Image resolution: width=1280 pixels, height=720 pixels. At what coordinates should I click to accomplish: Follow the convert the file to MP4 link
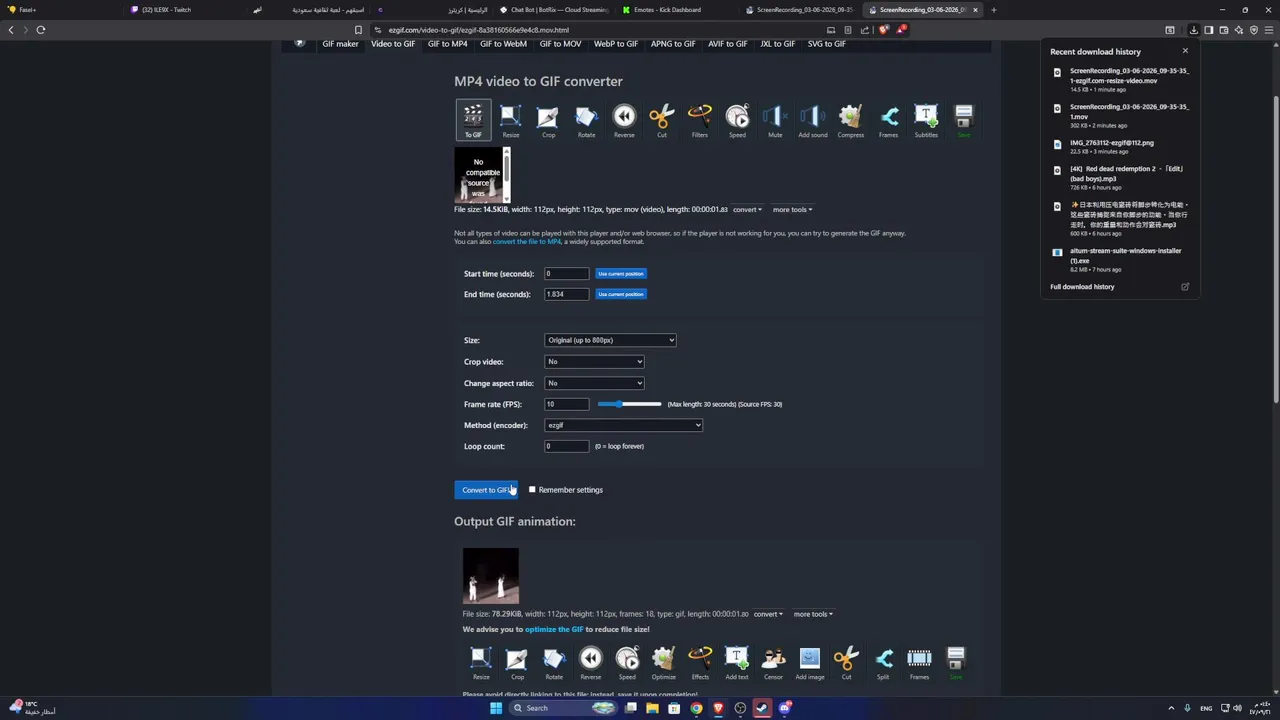coord(526,242)
